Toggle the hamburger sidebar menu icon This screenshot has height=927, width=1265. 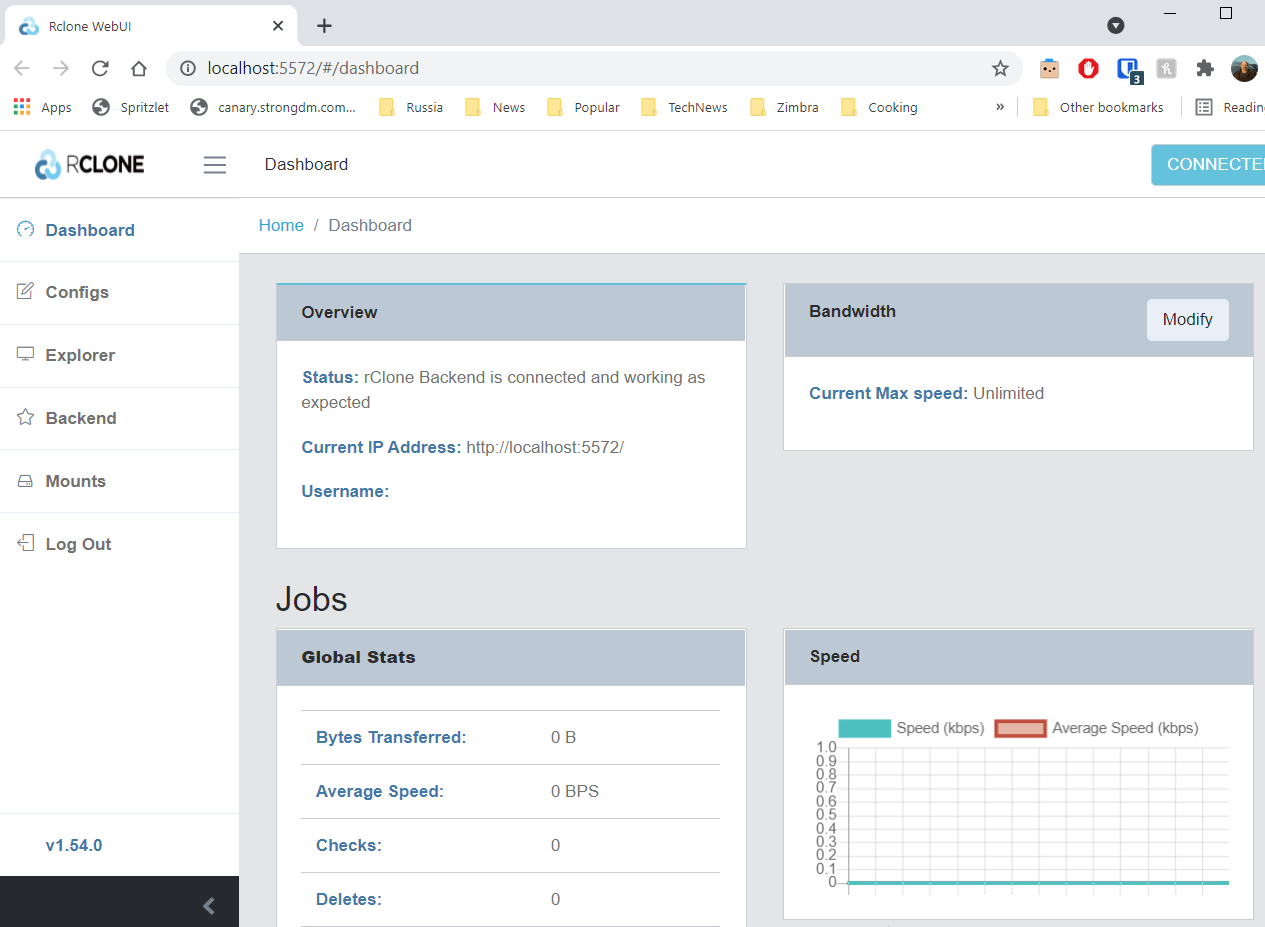[215, 165]
